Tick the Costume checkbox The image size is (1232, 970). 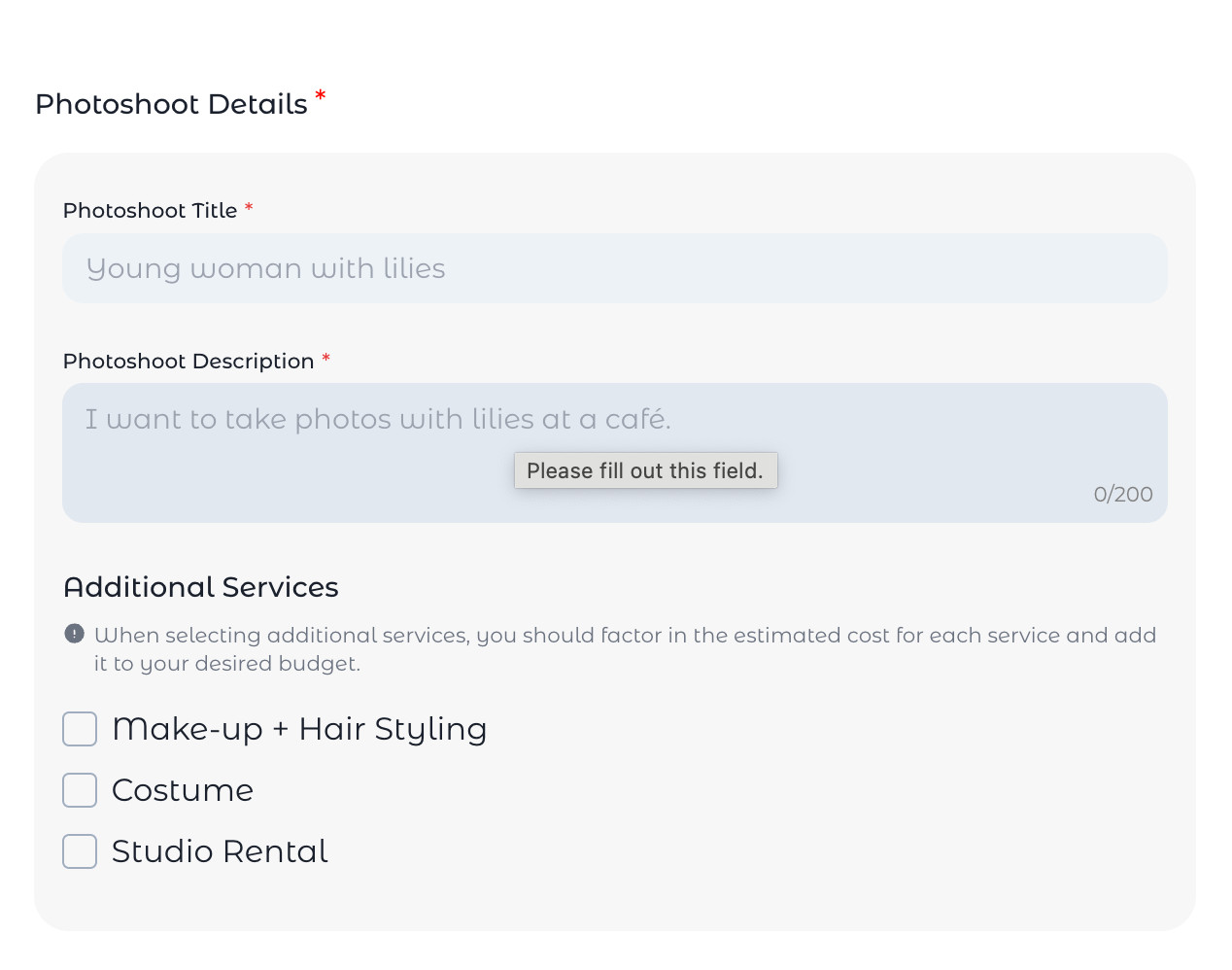(80, 790)
